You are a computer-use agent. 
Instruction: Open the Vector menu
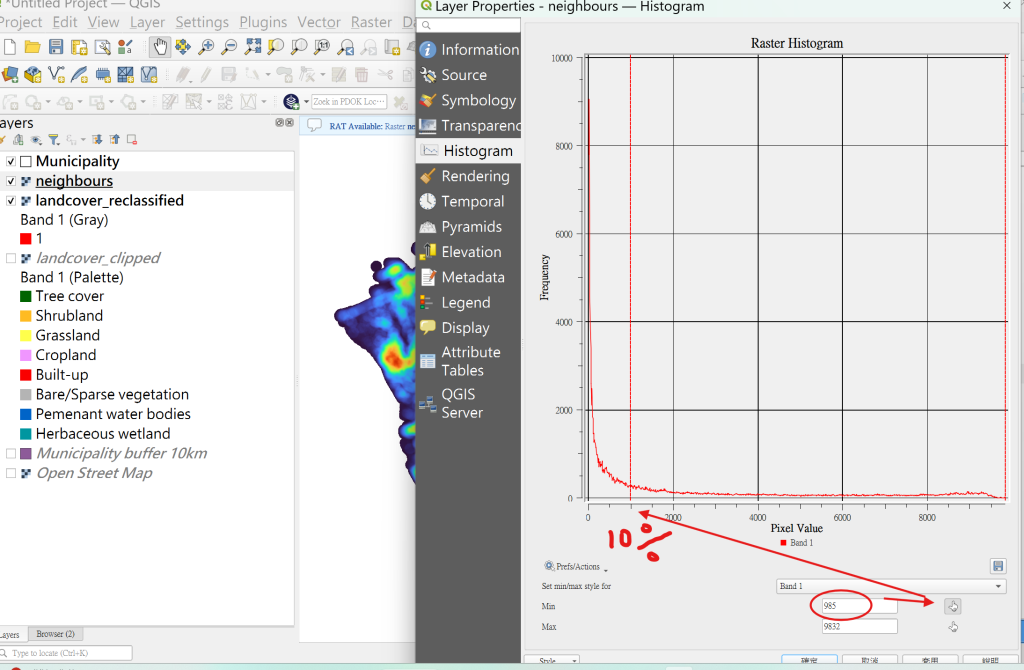[319, 22]
